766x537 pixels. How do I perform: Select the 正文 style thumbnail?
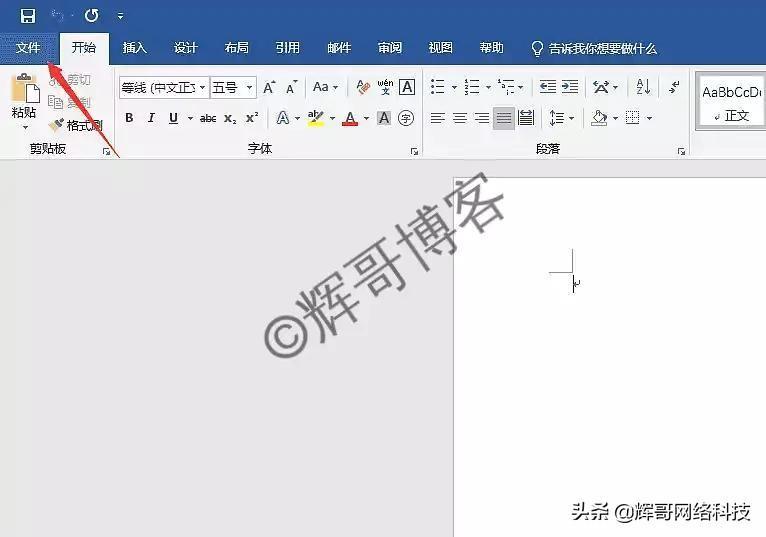[x=731, y=103]
